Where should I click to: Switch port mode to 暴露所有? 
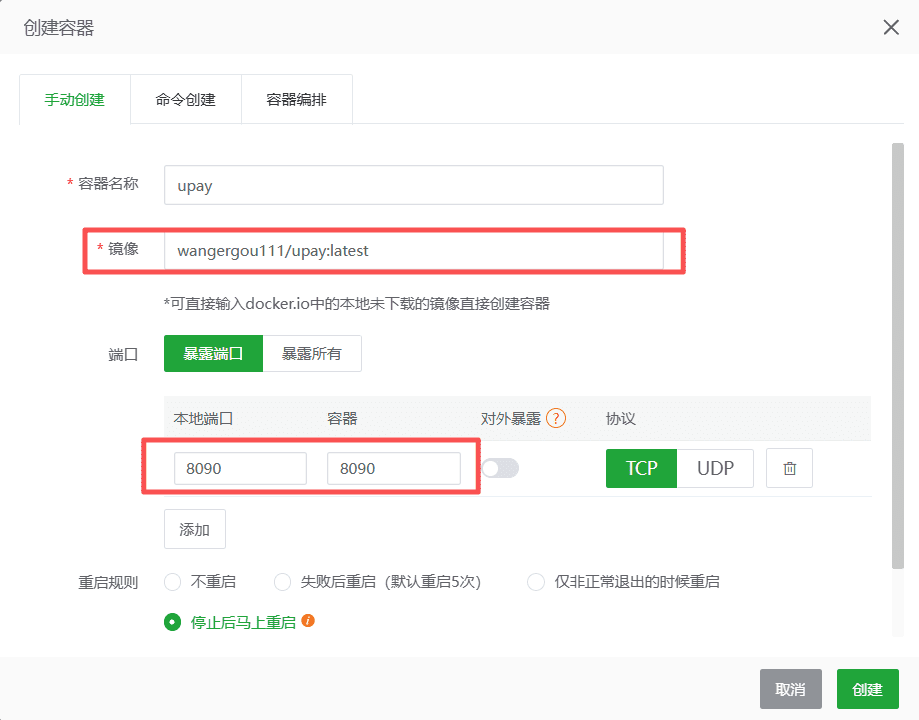[312, 354]
